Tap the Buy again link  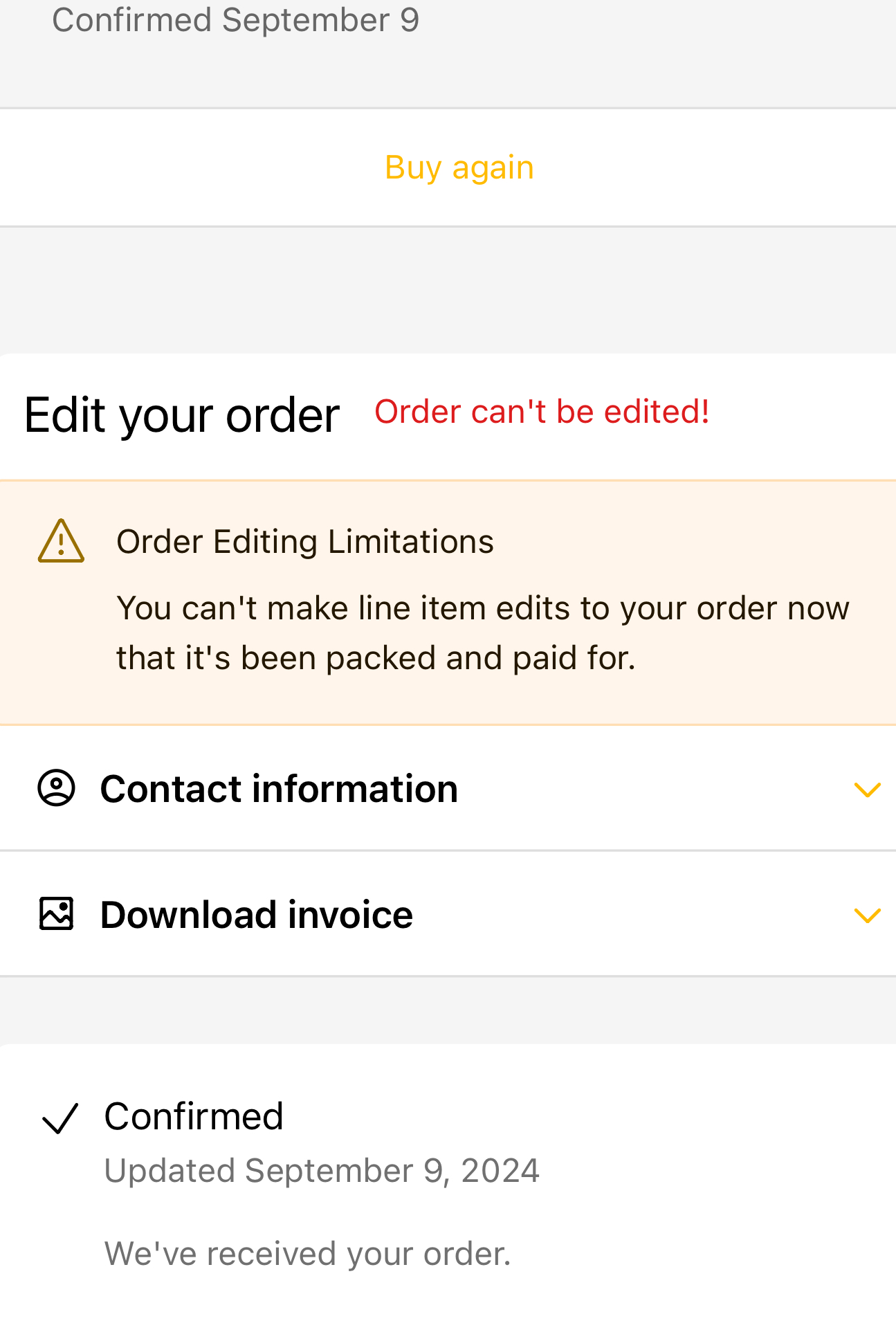tap(459, 167)
